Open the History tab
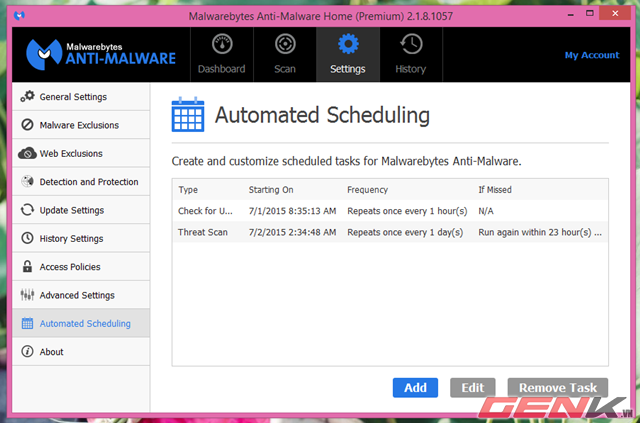The height and width of the screenshot is (423, 640). pos(411,54)
